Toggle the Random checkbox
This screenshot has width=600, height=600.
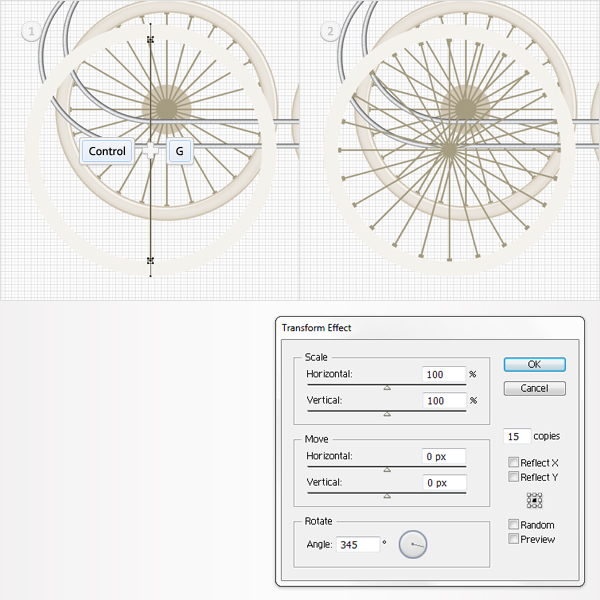tap(513, 524)
